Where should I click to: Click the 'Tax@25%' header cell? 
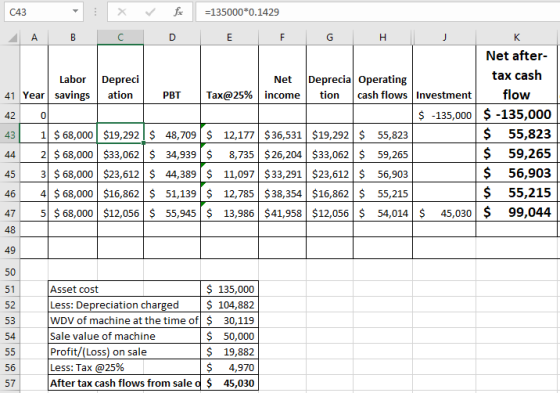(x=229, y=74)
